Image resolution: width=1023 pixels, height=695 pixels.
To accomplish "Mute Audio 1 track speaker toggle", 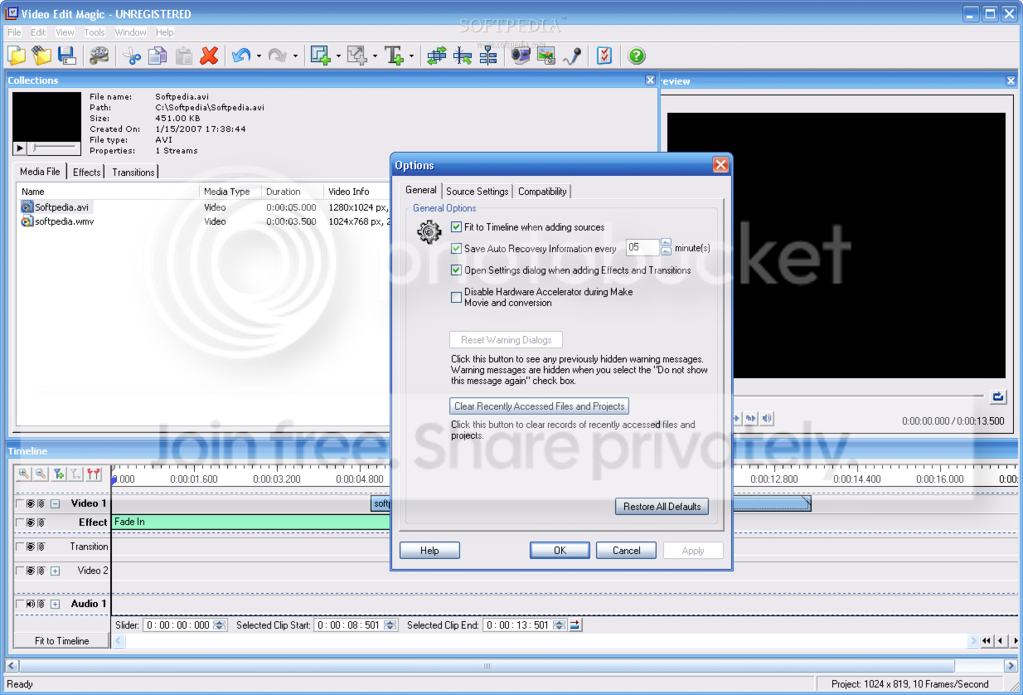I will pyautogui.click(x=30, y=604).
